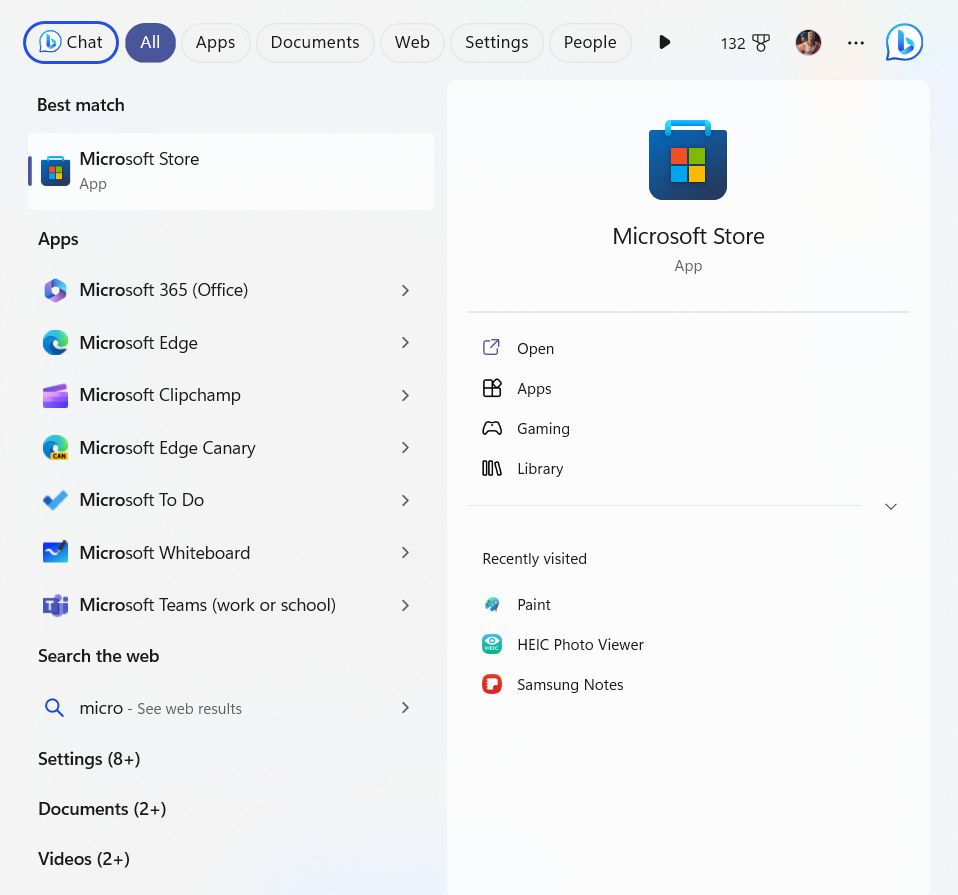Image resolution: width=958 pixels, height=895 pixels.
Task: Collapse actions list with the down chevron
Action: click(x=891, y=506)
